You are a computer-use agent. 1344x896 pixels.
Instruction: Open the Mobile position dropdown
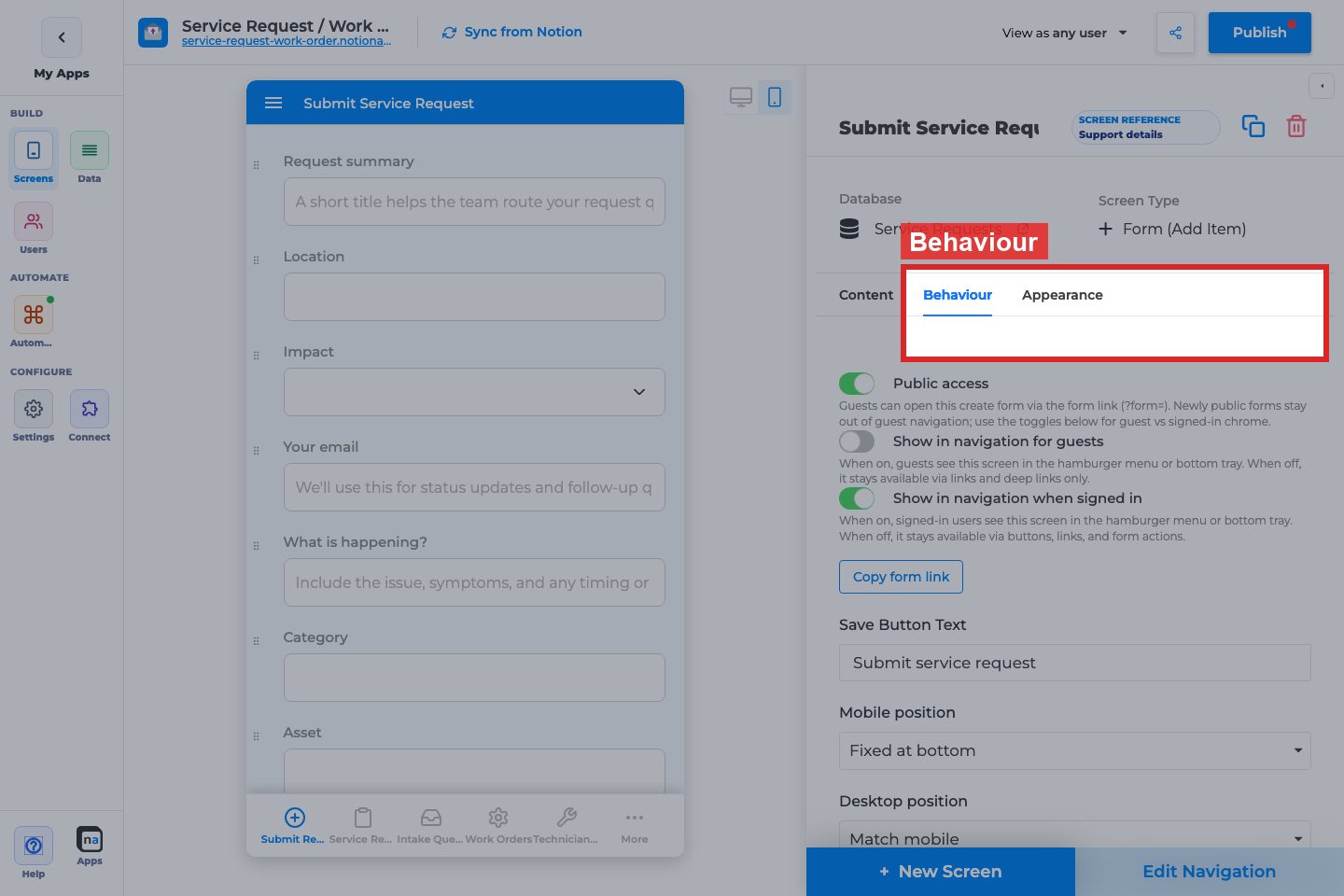(x=1074, y=750)
